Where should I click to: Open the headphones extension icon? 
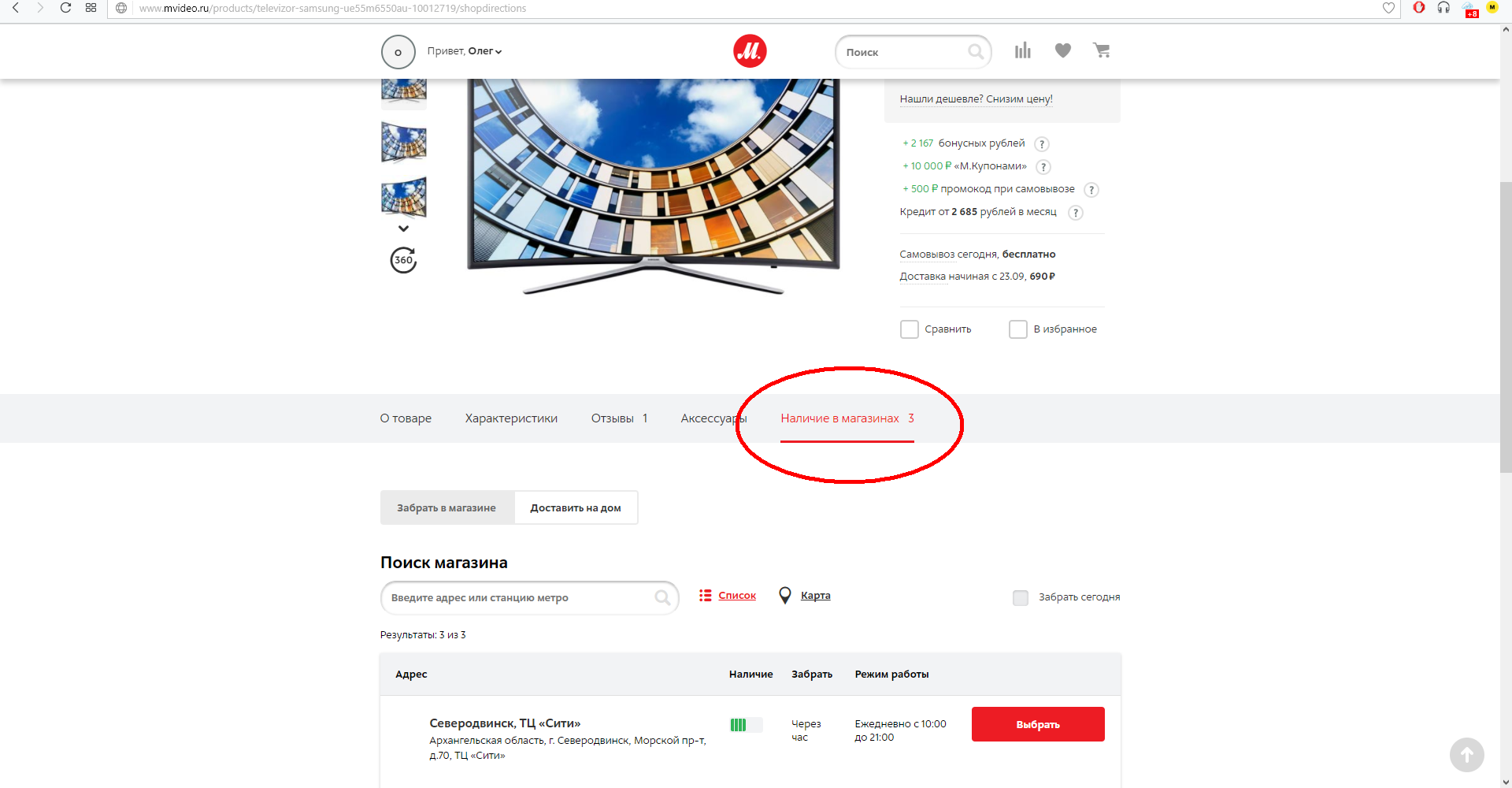[x=1443, y=8]
